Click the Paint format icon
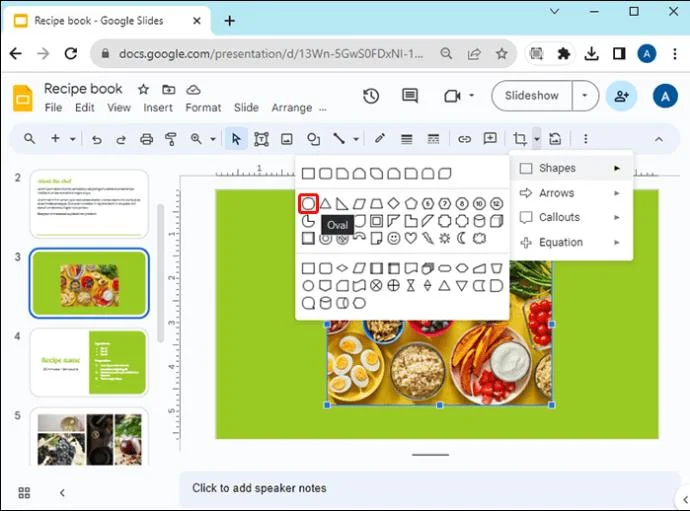 [171, 139]
